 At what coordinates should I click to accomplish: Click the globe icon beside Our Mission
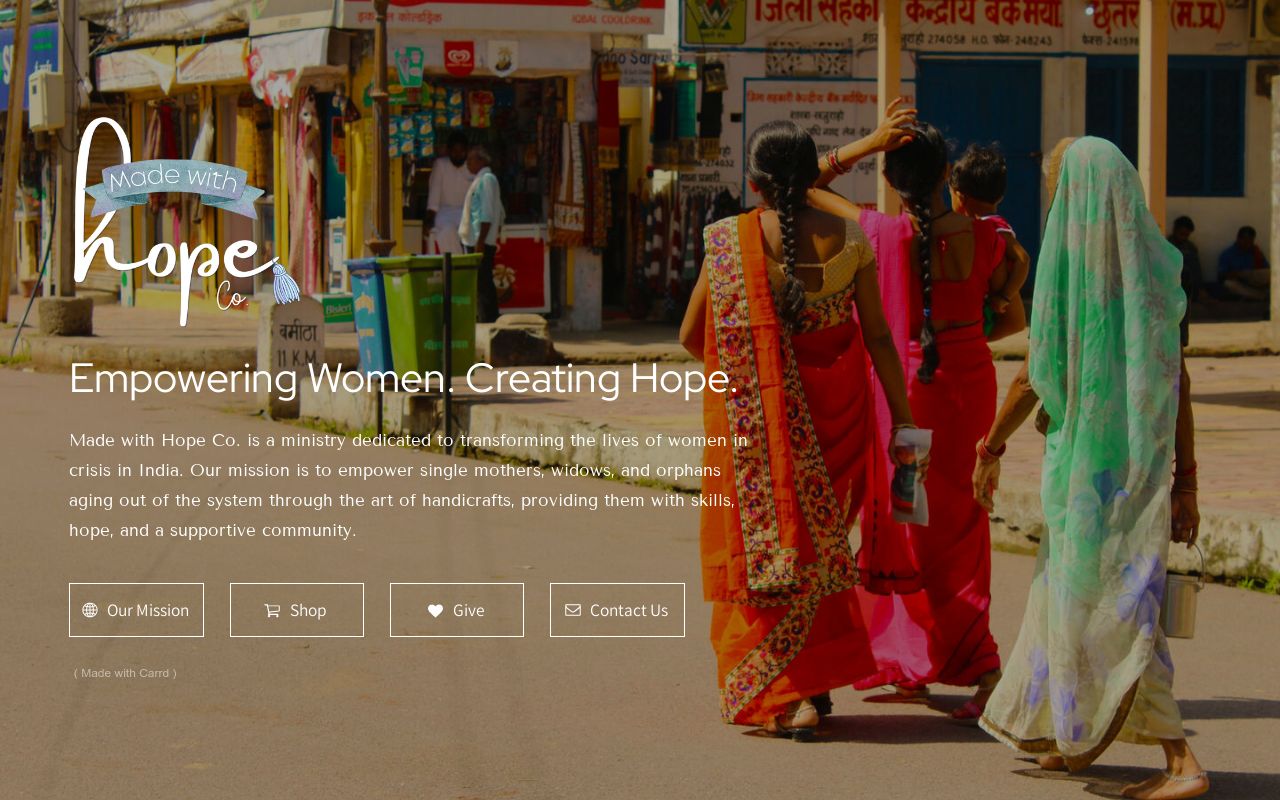[x=90, y=610]
